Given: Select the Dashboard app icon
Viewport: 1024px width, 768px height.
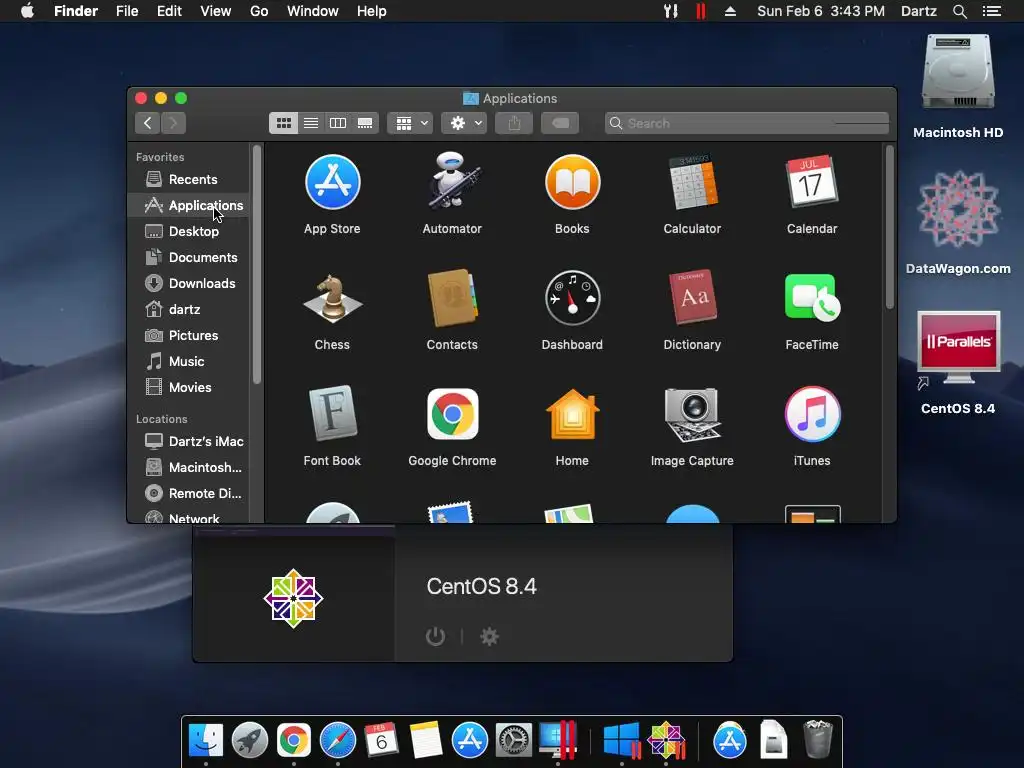Looking at the screenshot, I should click(572, 298).
